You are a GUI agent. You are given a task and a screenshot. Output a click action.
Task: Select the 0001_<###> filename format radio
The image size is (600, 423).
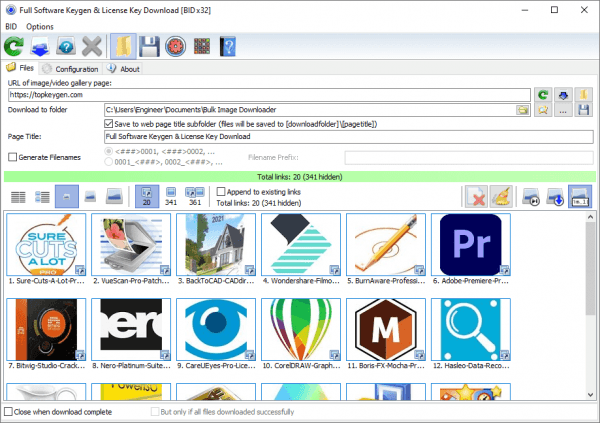click(x=109, y=162)
